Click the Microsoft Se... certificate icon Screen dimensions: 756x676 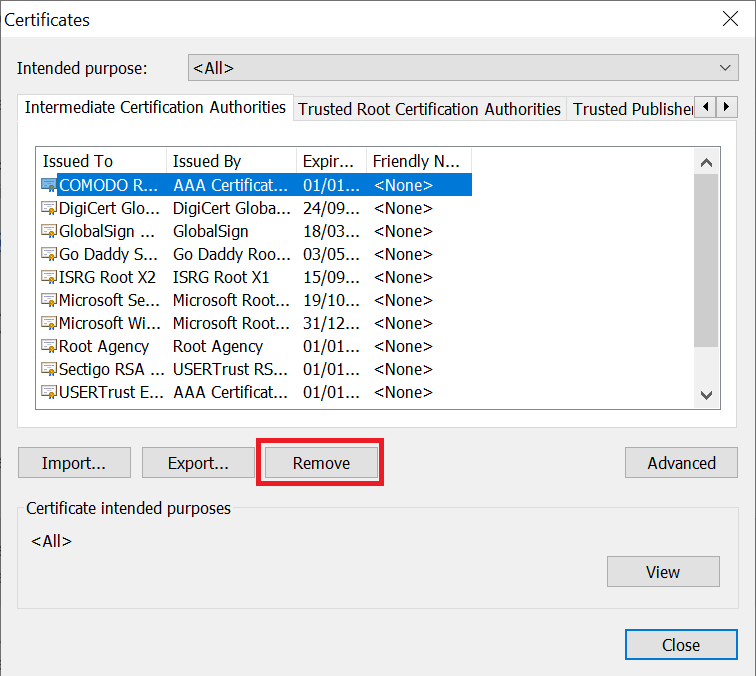[49, 300]
